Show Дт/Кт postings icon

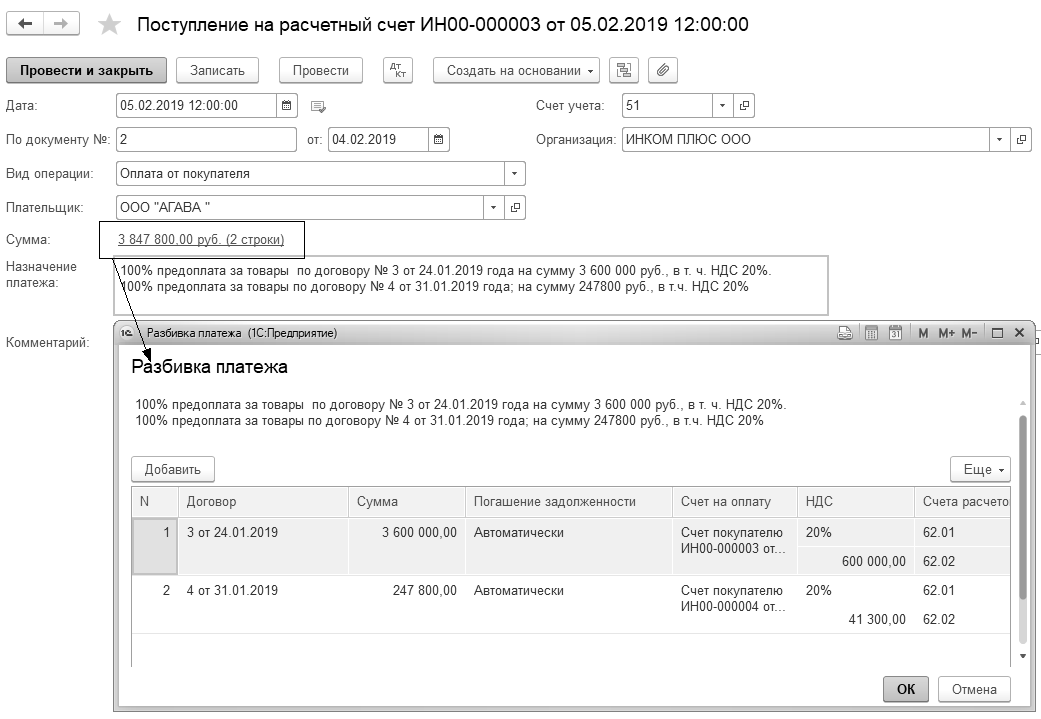click(398, 70)
